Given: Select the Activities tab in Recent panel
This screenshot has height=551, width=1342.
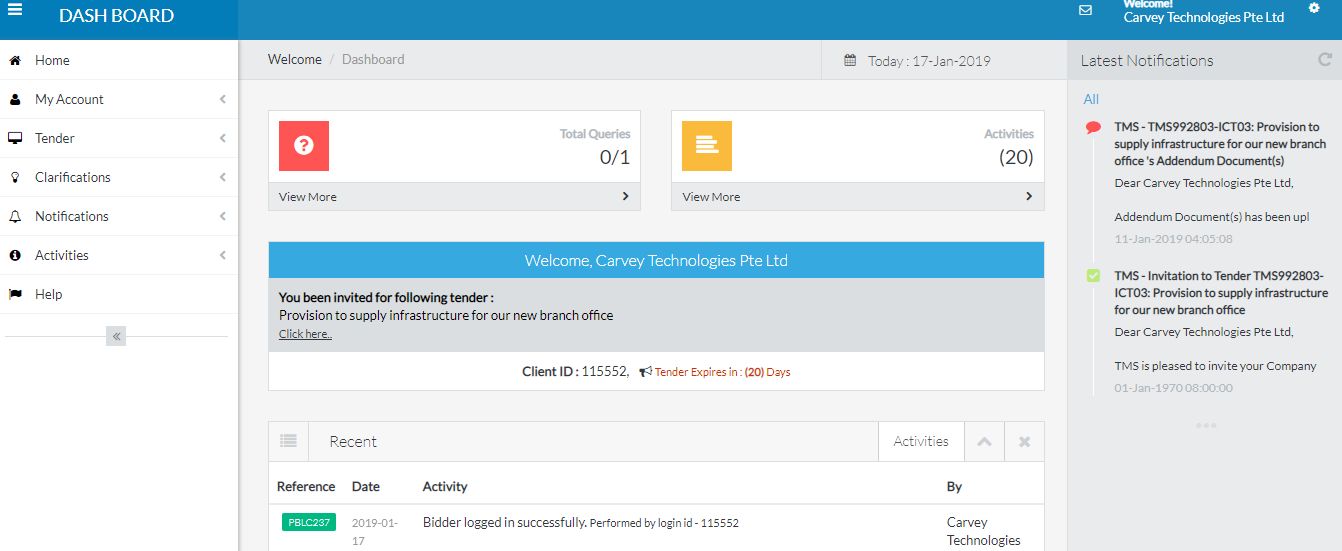Looking at the screenshot, I should click(921, 441).
